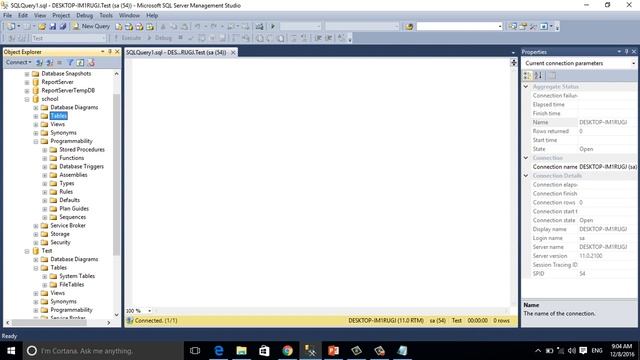
Task: Select the Database Triggers folder
Action: 82,167
